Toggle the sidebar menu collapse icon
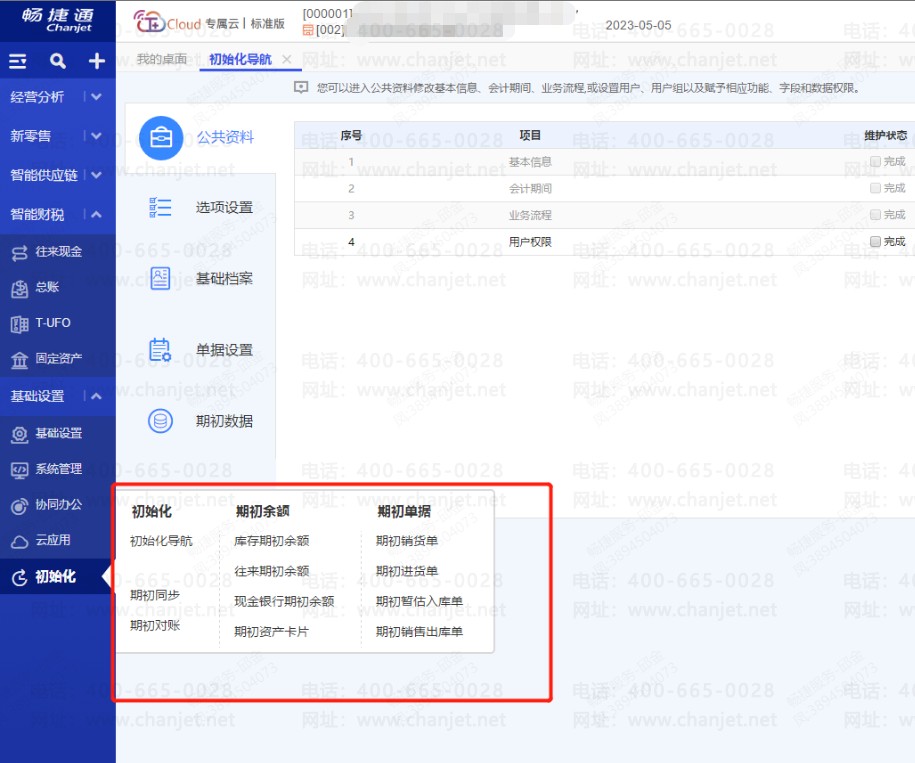The height and width of the screenshot is (763, 915). (x=18, y=61)
